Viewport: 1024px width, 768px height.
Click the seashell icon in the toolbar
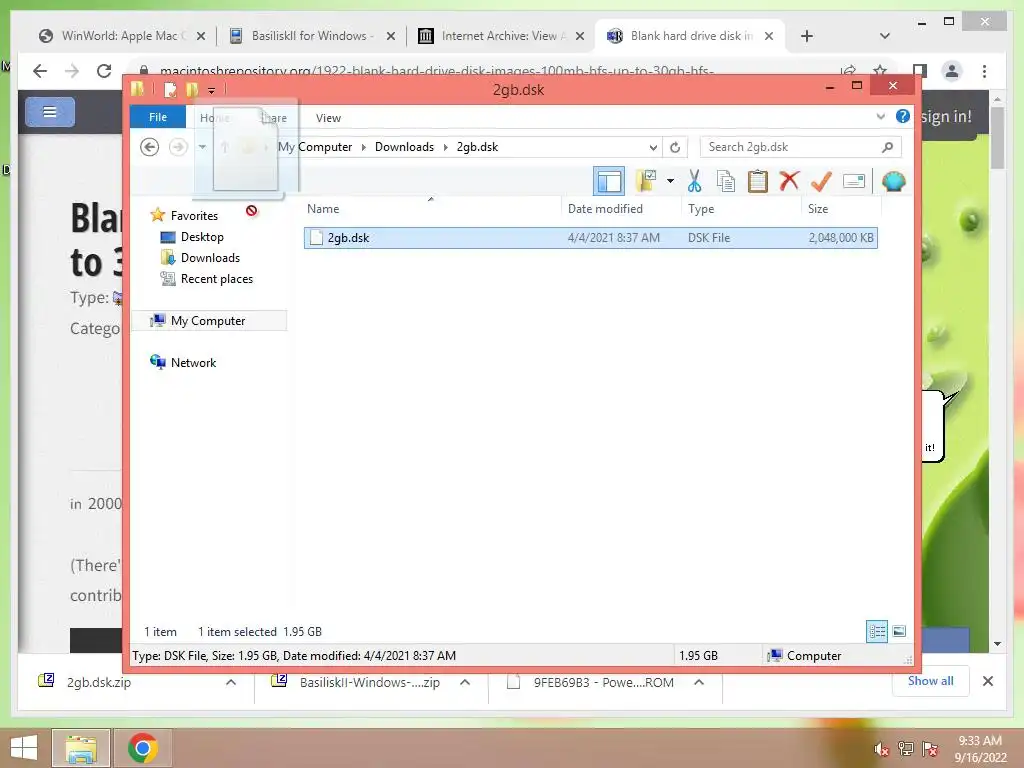click(893, 181)
